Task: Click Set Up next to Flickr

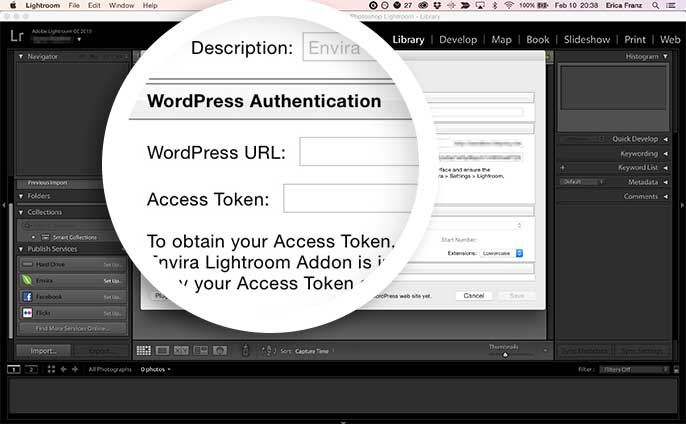Action: click(x=112, y=313)
